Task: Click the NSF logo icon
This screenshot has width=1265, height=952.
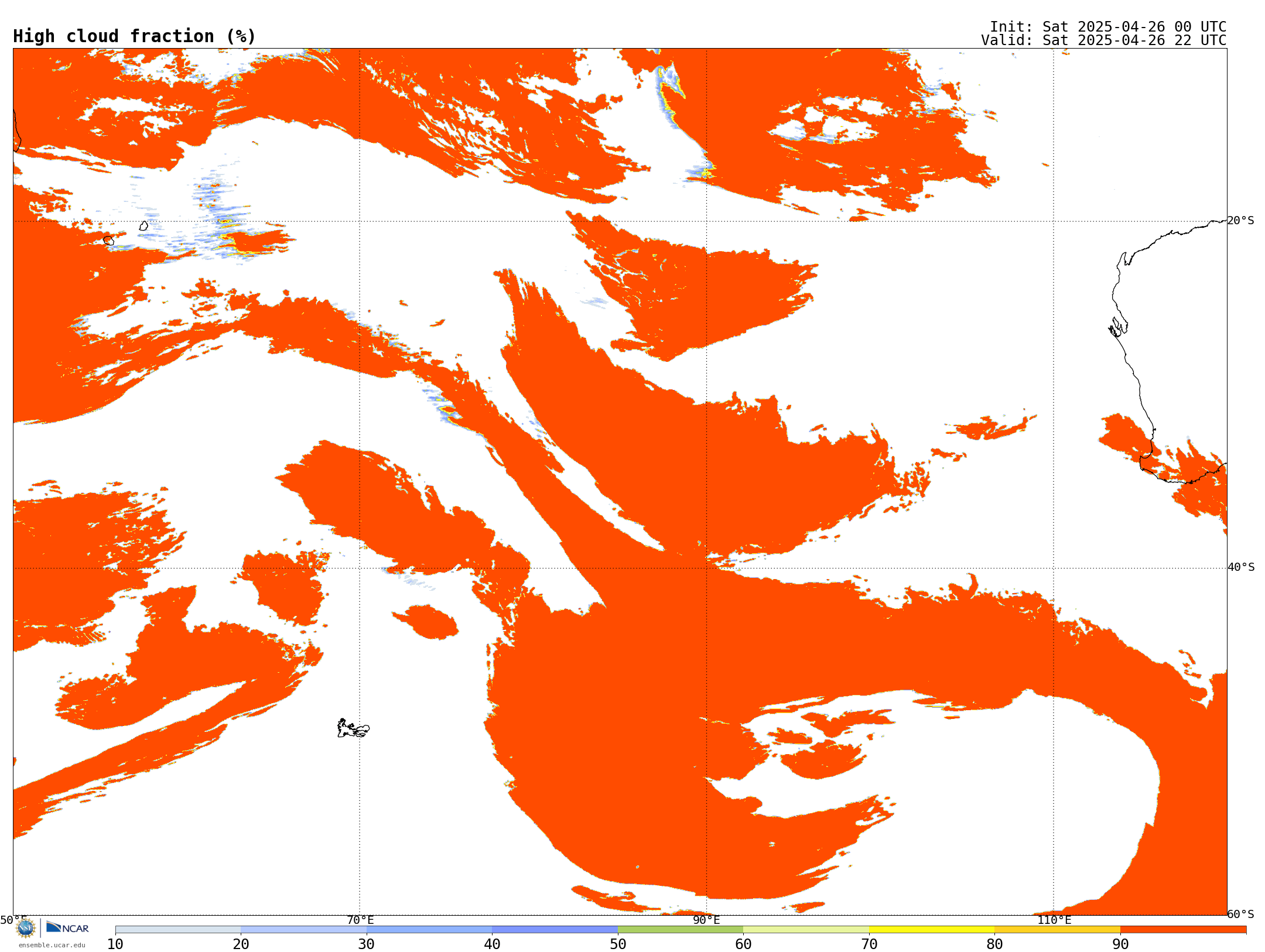Action: click(x=26, y=928)
